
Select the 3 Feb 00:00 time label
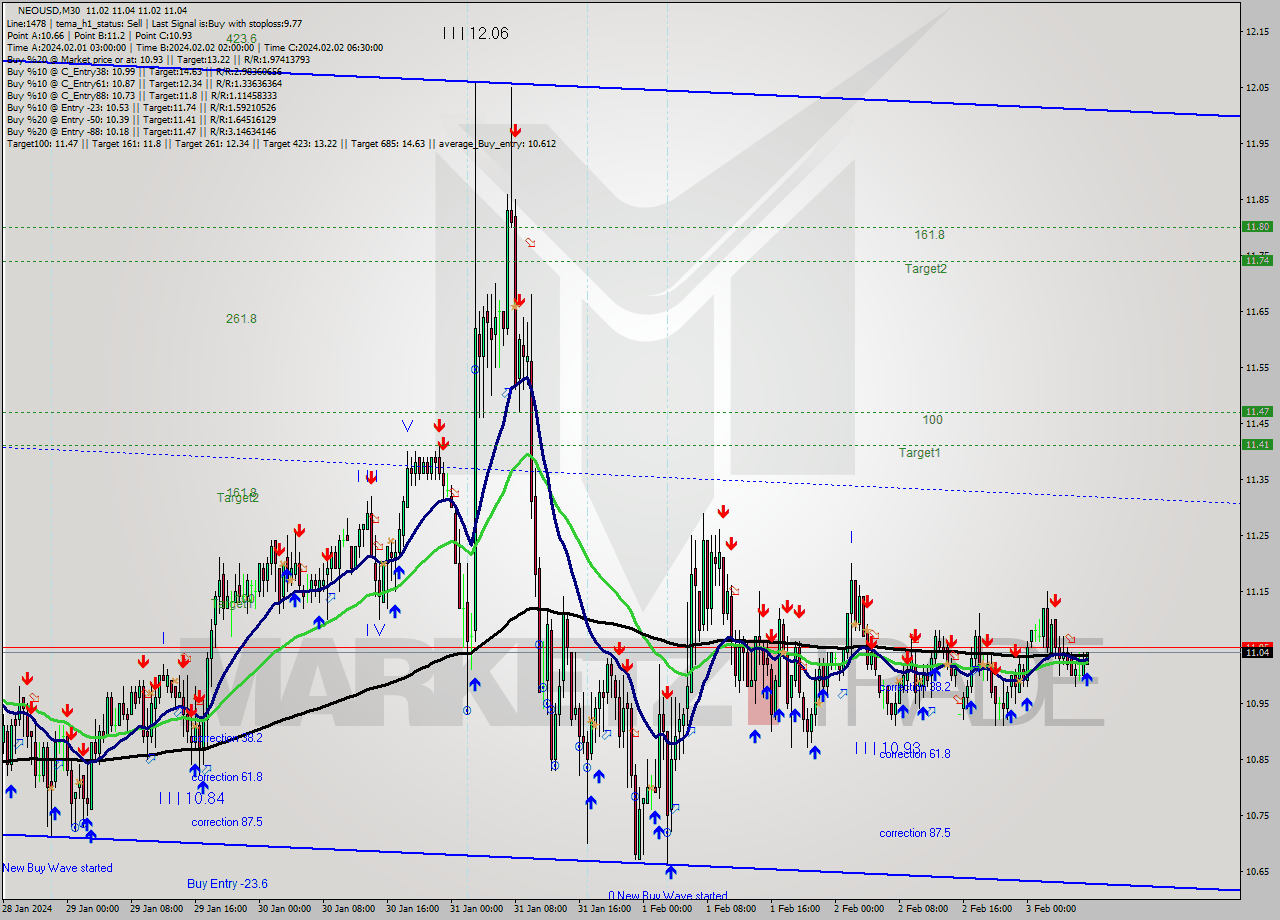click(x=1051, y=909)
